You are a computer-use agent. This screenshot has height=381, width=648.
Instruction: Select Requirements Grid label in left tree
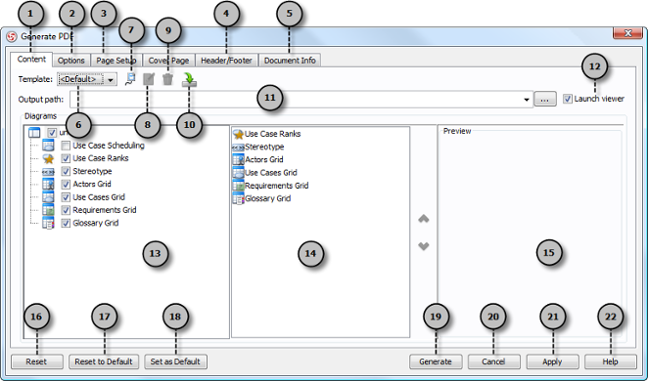point(104,210)
